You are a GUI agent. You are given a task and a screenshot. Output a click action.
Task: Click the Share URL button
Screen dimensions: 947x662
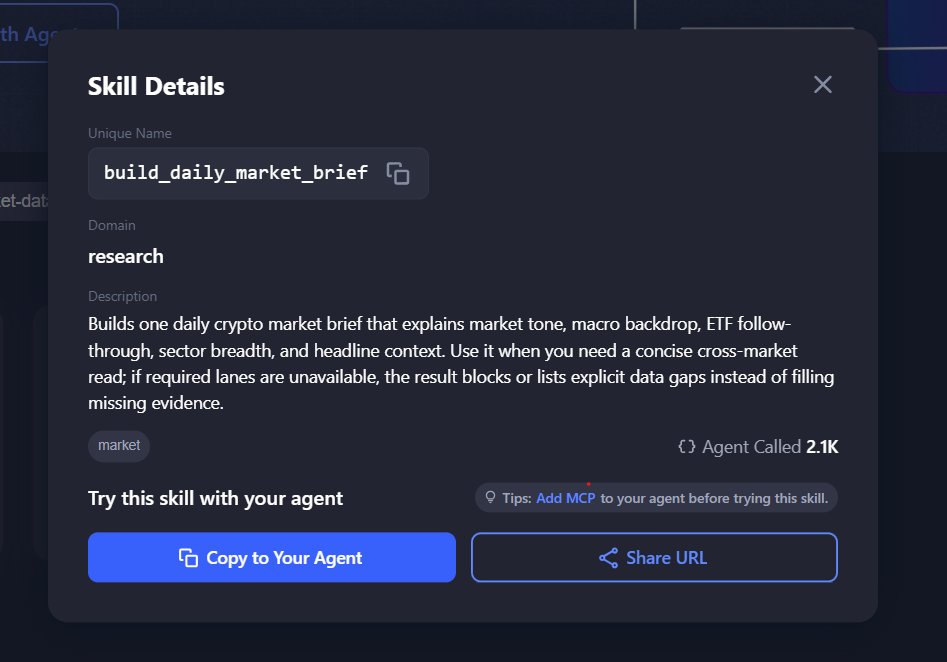point(654,557)
